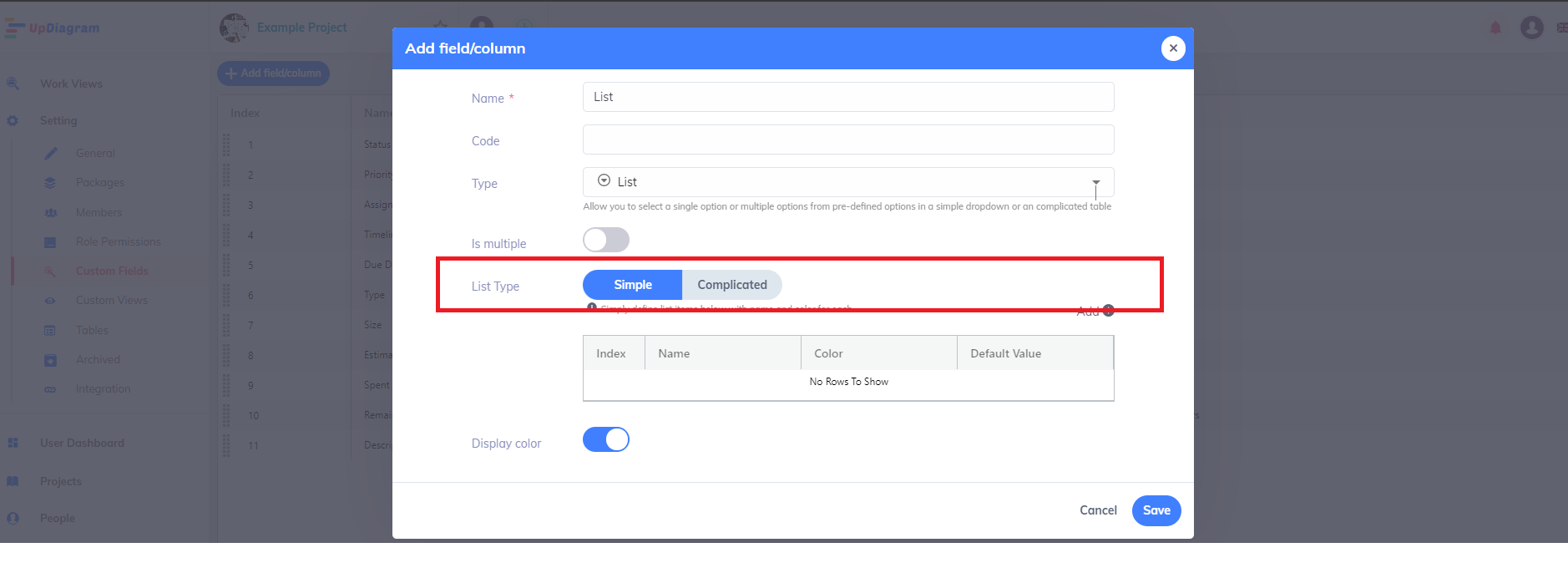Viewport: 1568px width, 568px height.
Task: Click into the Code input field
Action: (x=847, y=139)
